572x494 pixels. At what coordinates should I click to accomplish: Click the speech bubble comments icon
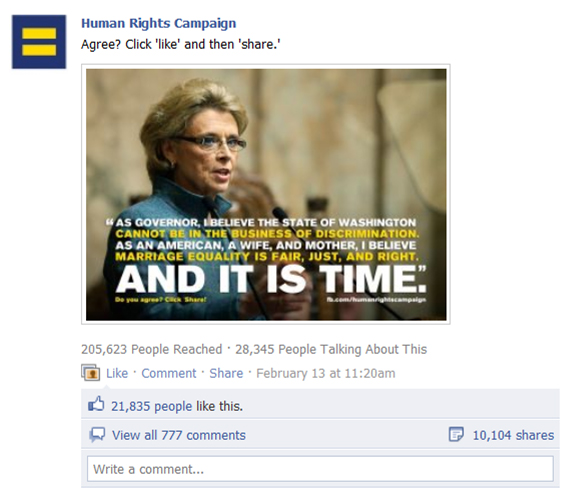(x=97, y=435)
